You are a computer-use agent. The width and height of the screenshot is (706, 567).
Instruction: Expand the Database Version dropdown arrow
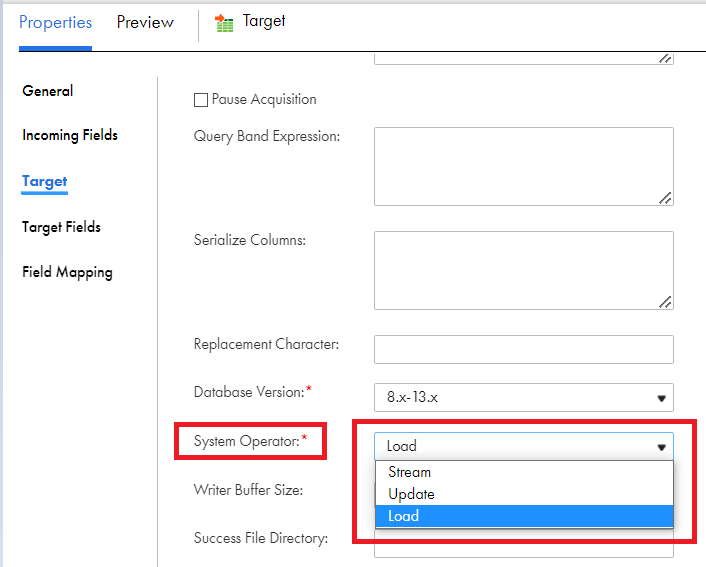point(661,398)
